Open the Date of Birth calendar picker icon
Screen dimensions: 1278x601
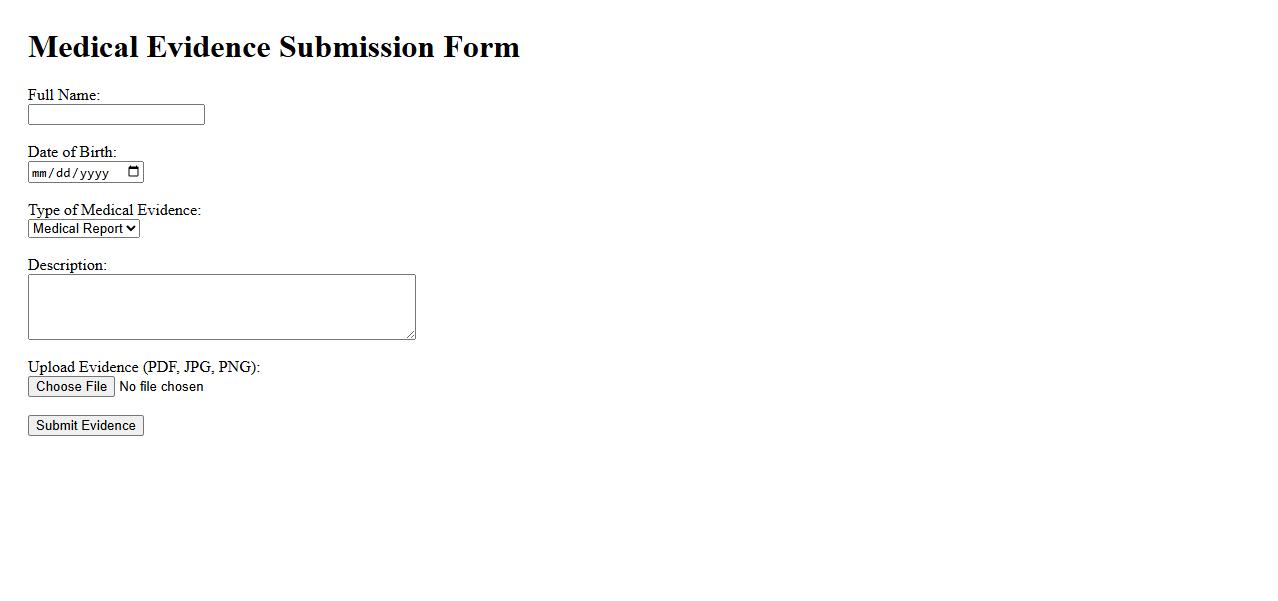(134, 172)
